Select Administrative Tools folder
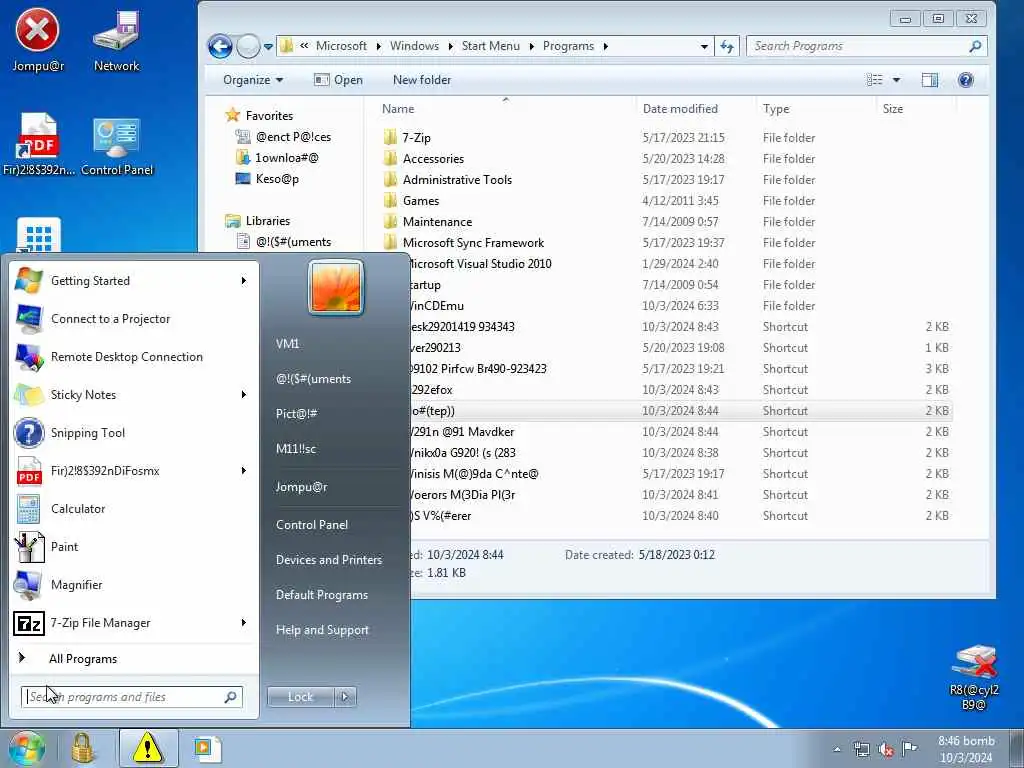The width and height of the screenshot is (1024, 768). [x=457, y=180]
